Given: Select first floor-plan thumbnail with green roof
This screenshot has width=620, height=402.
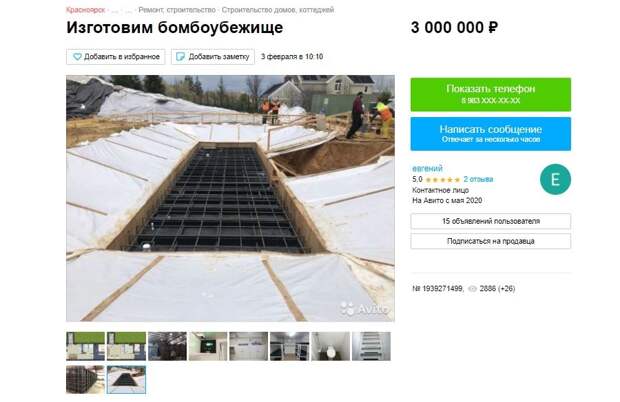Looking at the screenshot, I should 85,346.
